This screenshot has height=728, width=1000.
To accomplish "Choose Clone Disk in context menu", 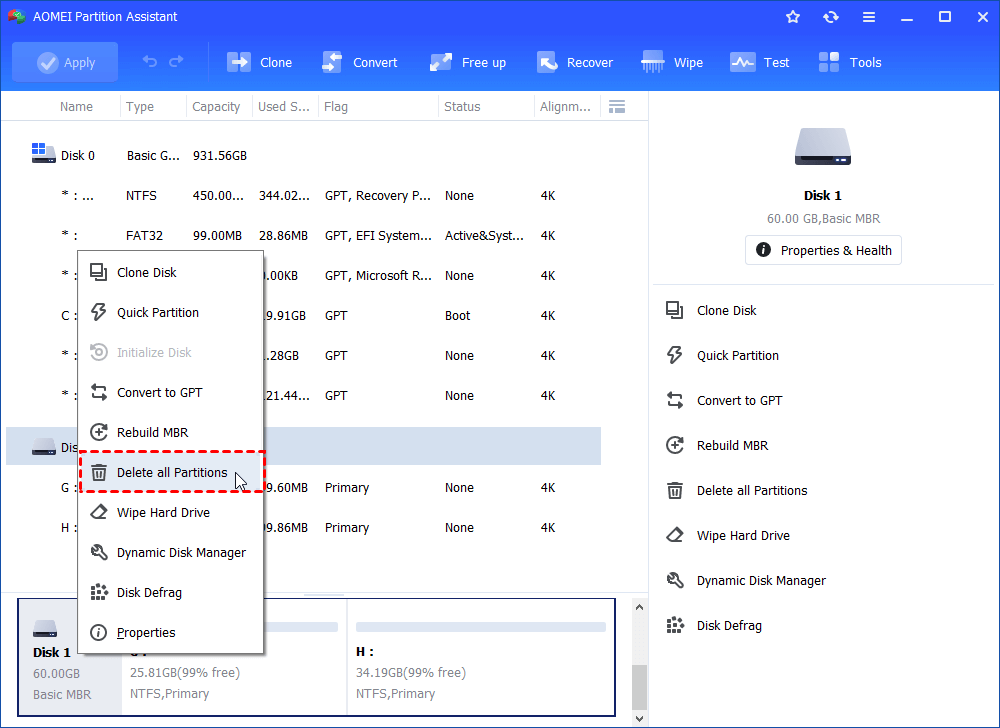I will click(x=170, y=272).
